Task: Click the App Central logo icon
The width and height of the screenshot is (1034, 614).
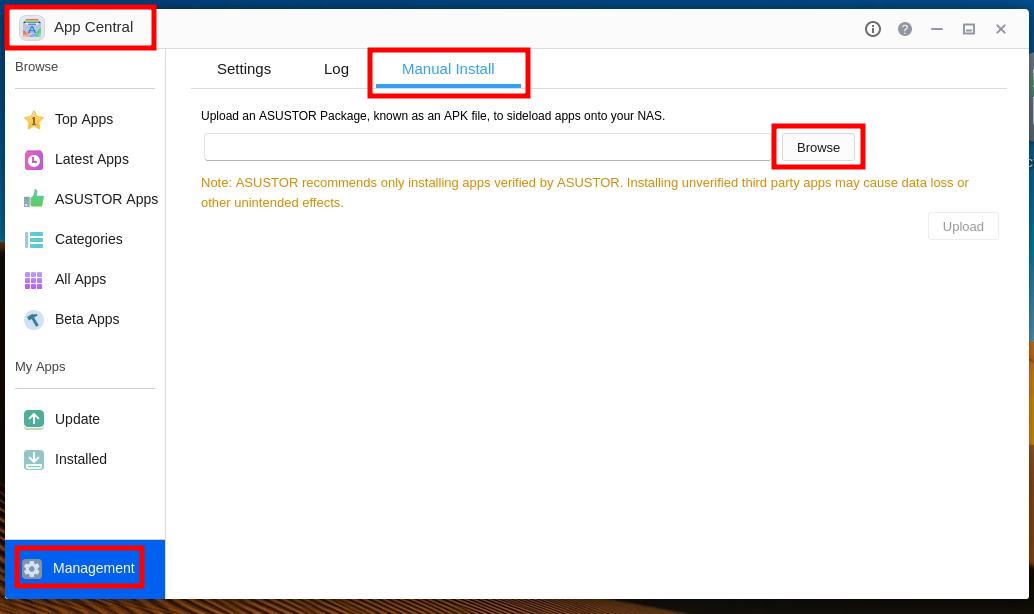Action: [32, 27]
